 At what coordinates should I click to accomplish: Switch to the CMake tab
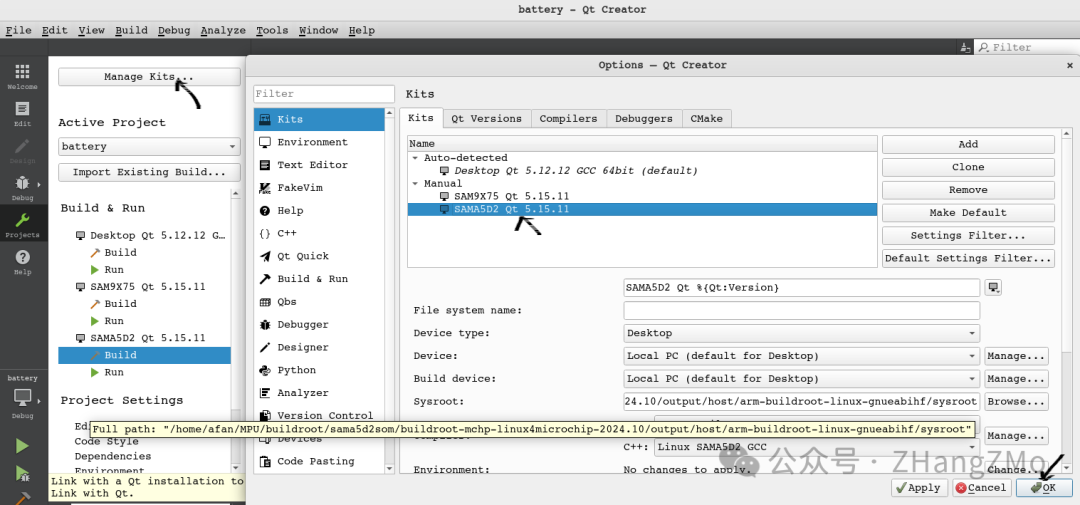pos(707,118)
